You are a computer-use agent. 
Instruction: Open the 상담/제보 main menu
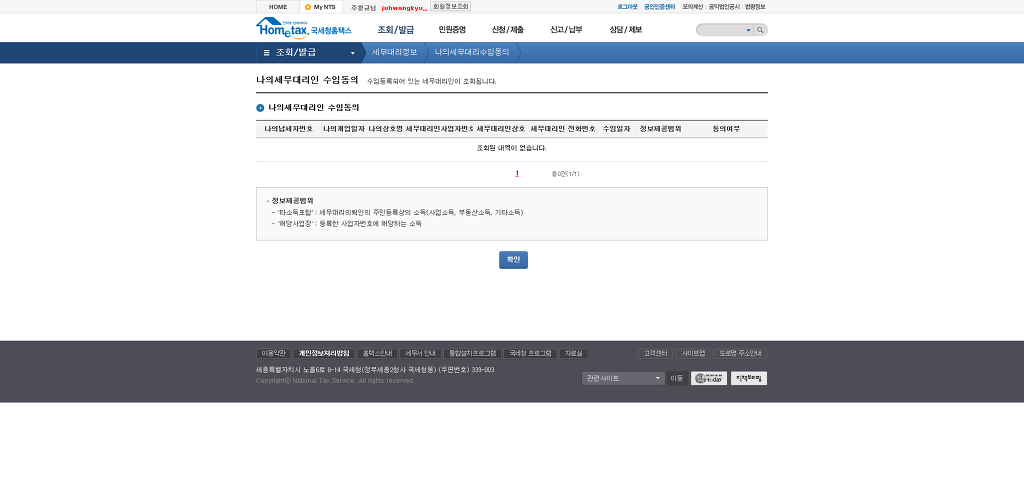point(626,29)
